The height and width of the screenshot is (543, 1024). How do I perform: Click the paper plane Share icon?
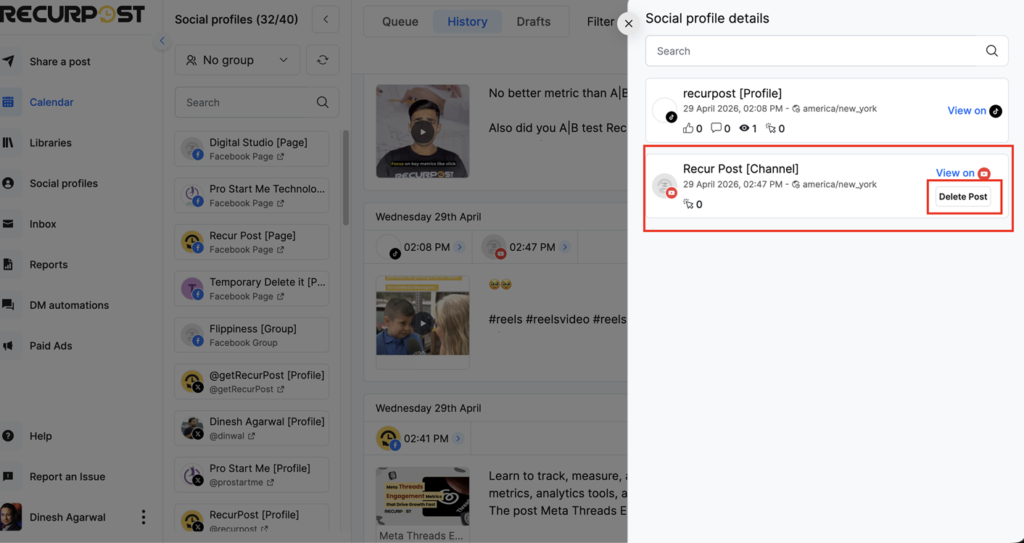tap(8, 61)
